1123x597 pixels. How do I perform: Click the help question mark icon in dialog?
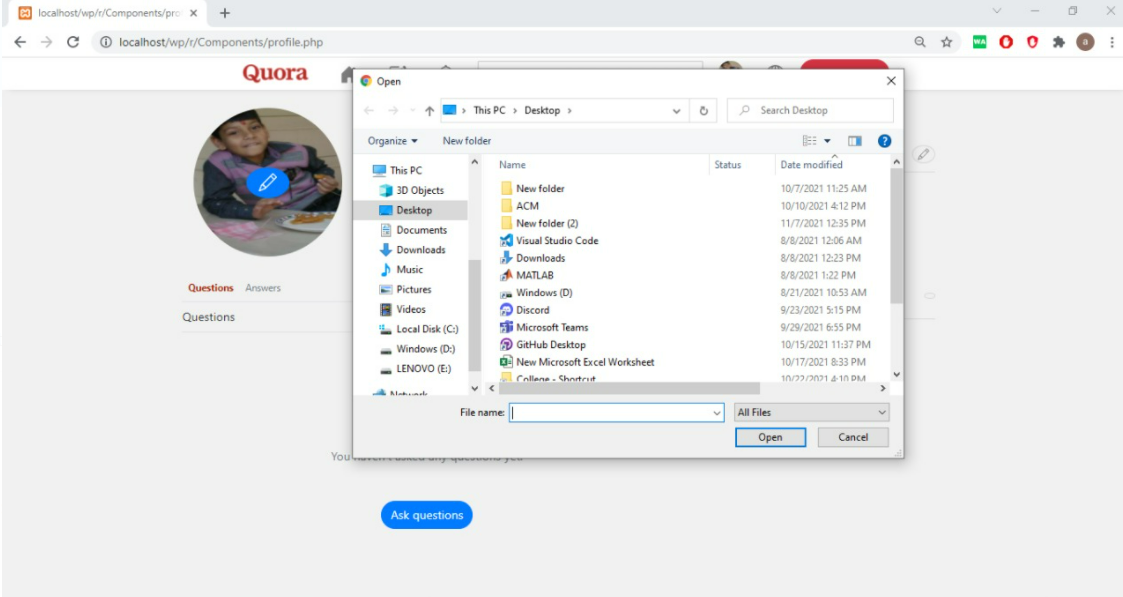[885, 141]
